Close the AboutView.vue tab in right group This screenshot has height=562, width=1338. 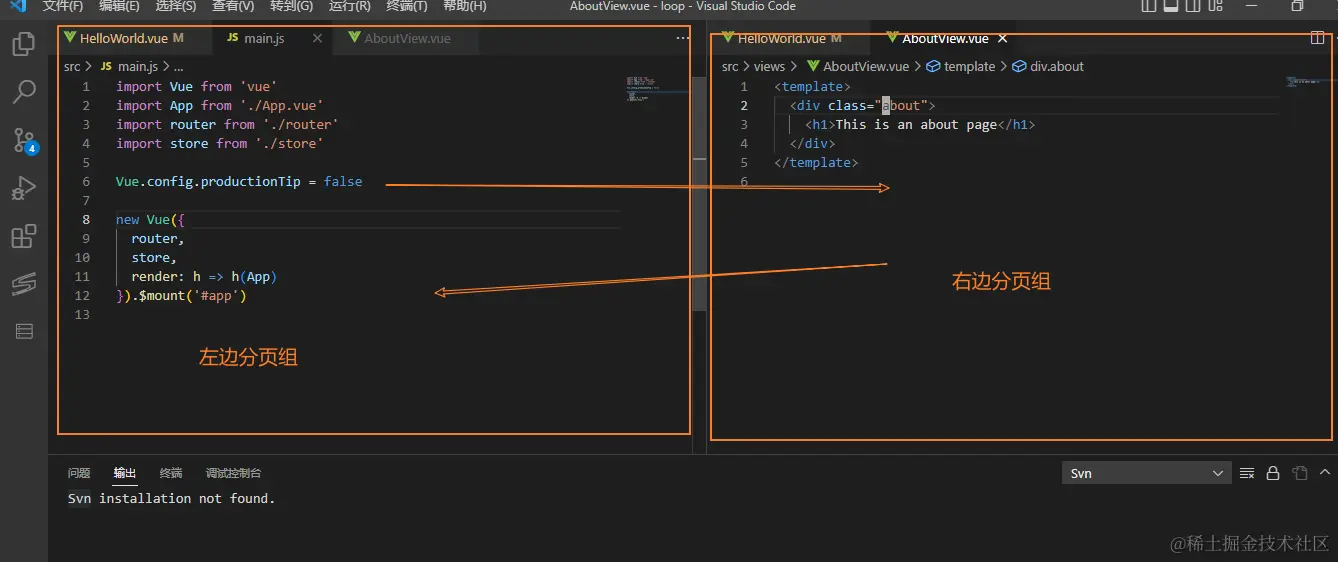(1003, 39)
